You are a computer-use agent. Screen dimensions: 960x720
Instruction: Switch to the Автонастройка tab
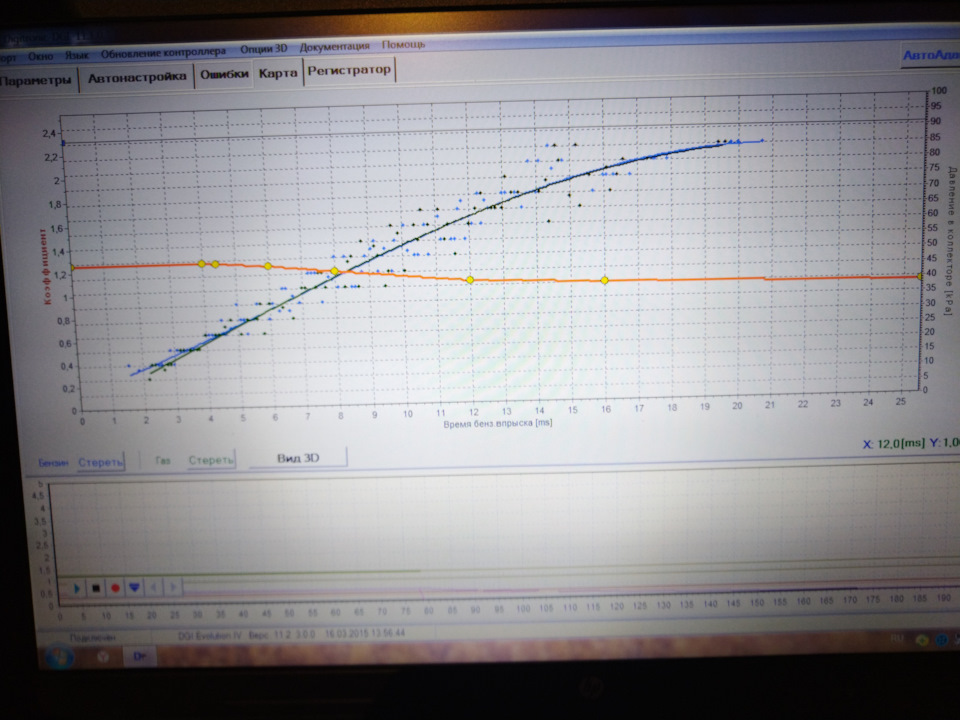coord(137,77)
